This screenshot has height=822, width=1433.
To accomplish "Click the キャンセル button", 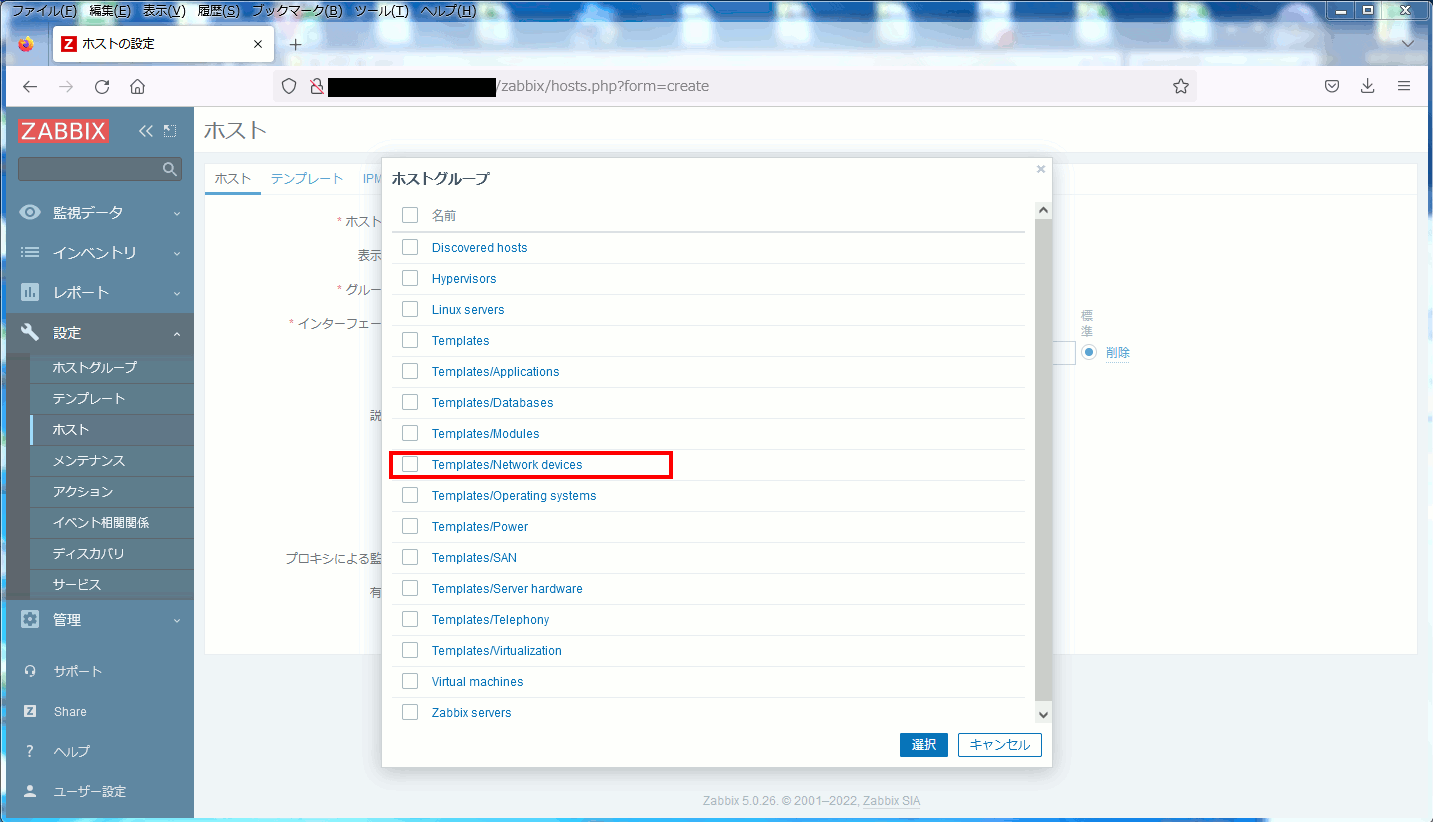I will [x=1000, y=744].
